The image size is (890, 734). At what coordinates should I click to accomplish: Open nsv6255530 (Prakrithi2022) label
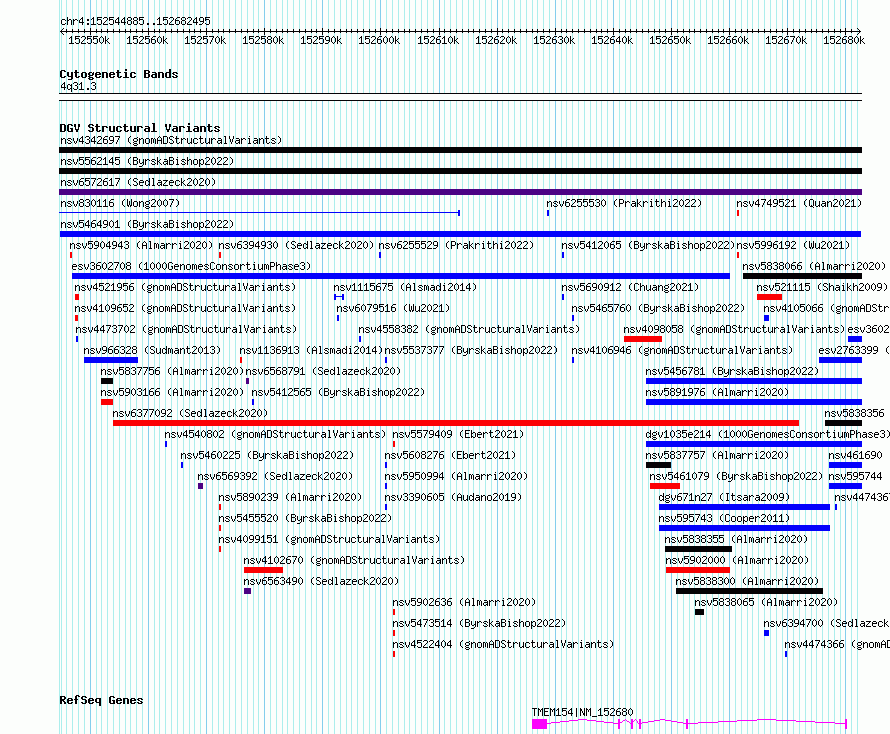624,203
